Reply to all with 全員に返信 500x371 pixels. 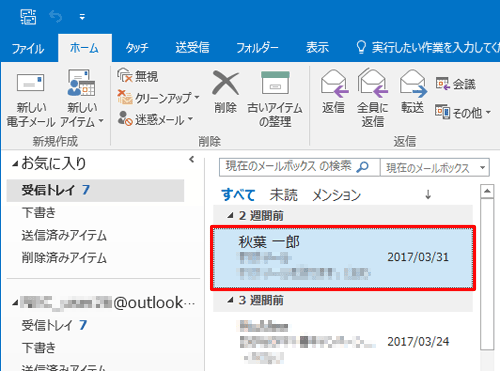[x=373, y=98]
